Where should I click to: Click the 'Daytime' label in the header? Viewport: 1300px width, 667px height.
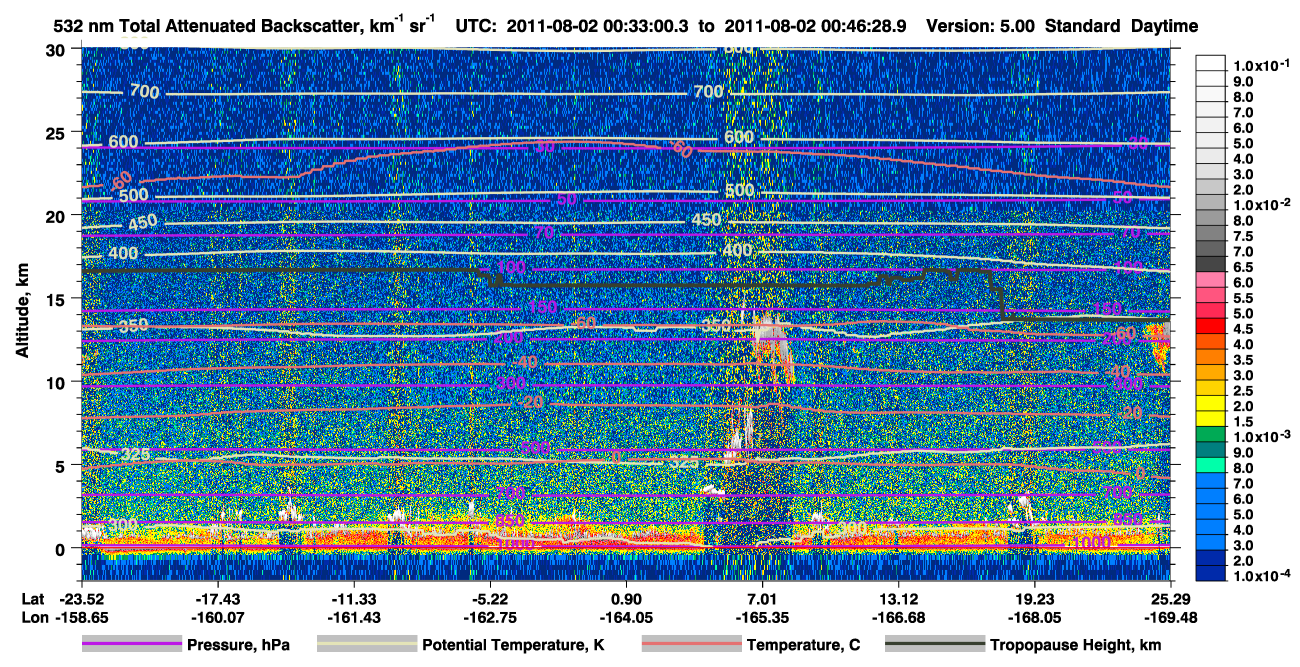click(x=1164, y=26)
